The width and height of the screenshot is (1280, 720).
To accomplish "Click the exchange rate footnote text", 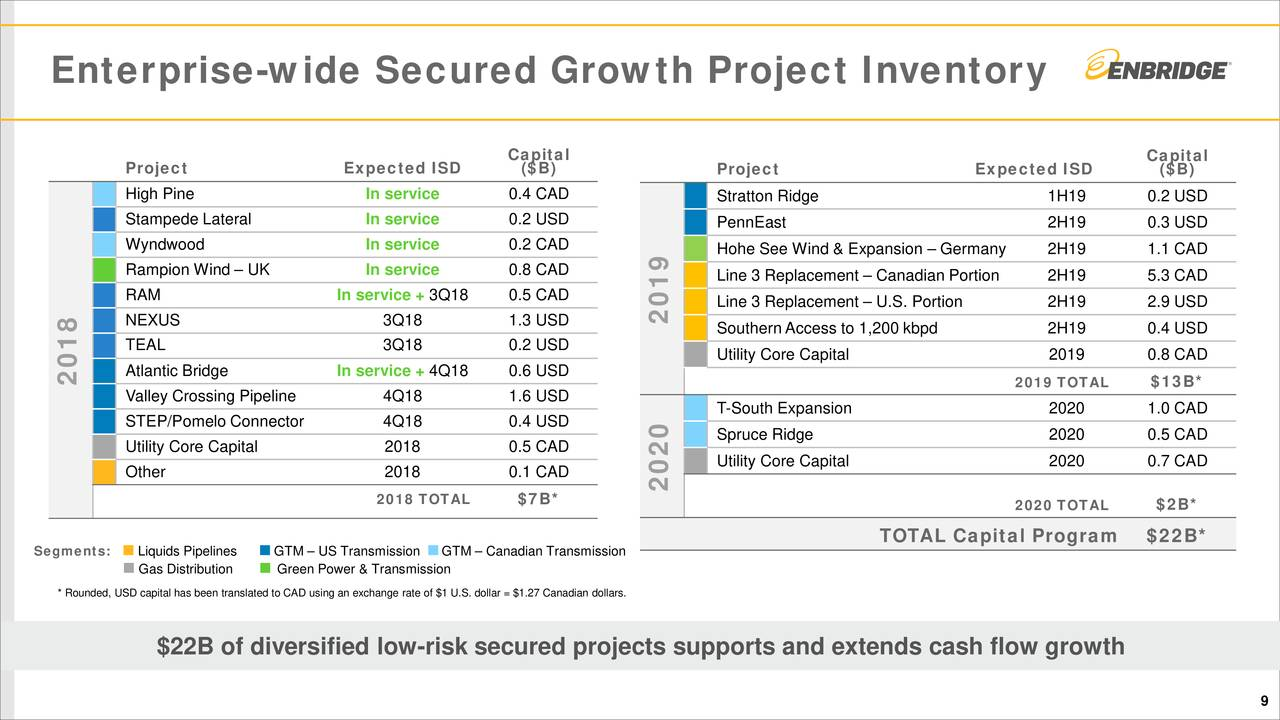I will point(342,594).
